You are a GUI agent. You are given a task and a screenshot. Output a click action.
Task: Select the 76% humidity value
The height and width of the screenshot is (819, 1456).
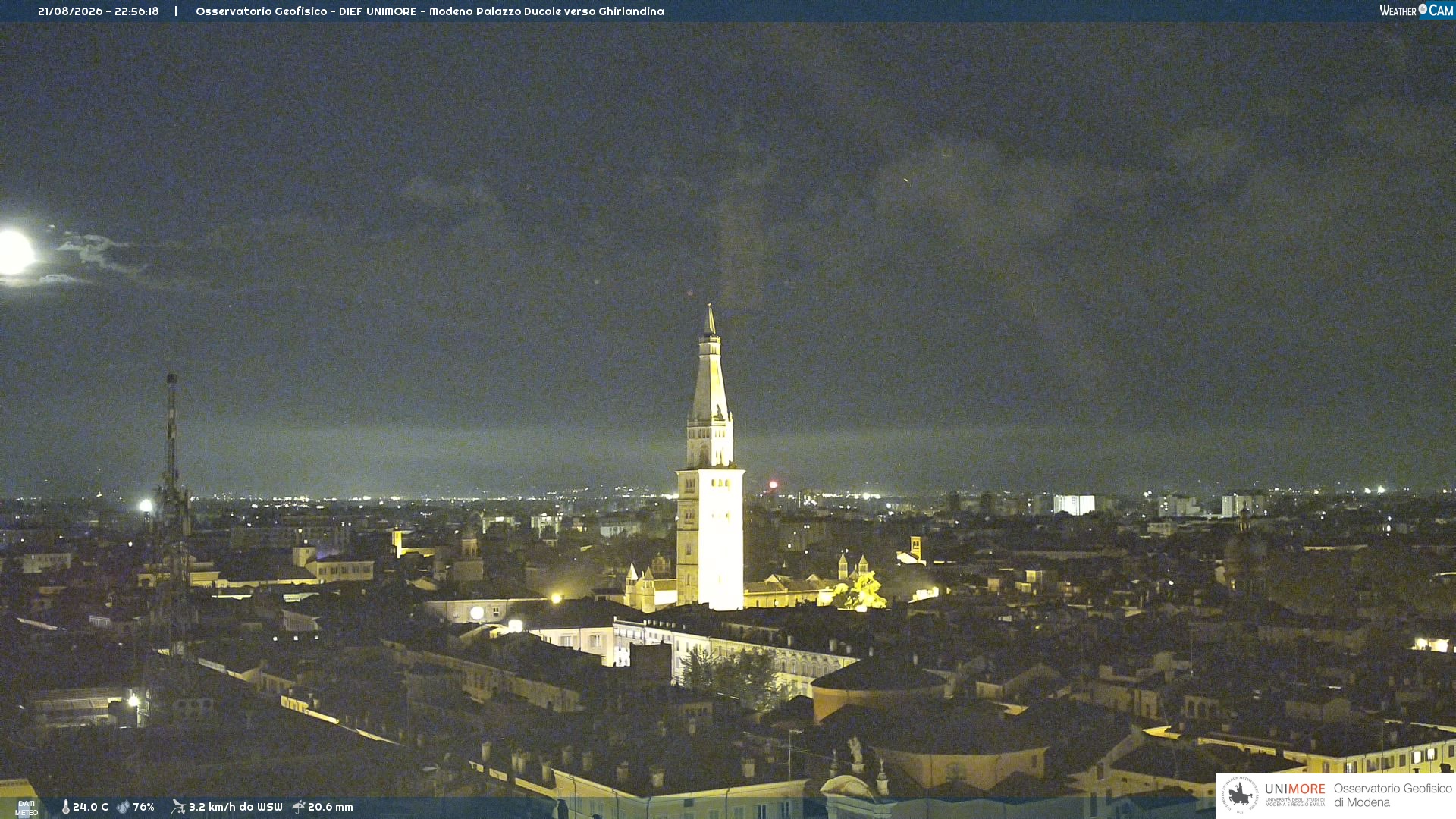click(144, 807)
